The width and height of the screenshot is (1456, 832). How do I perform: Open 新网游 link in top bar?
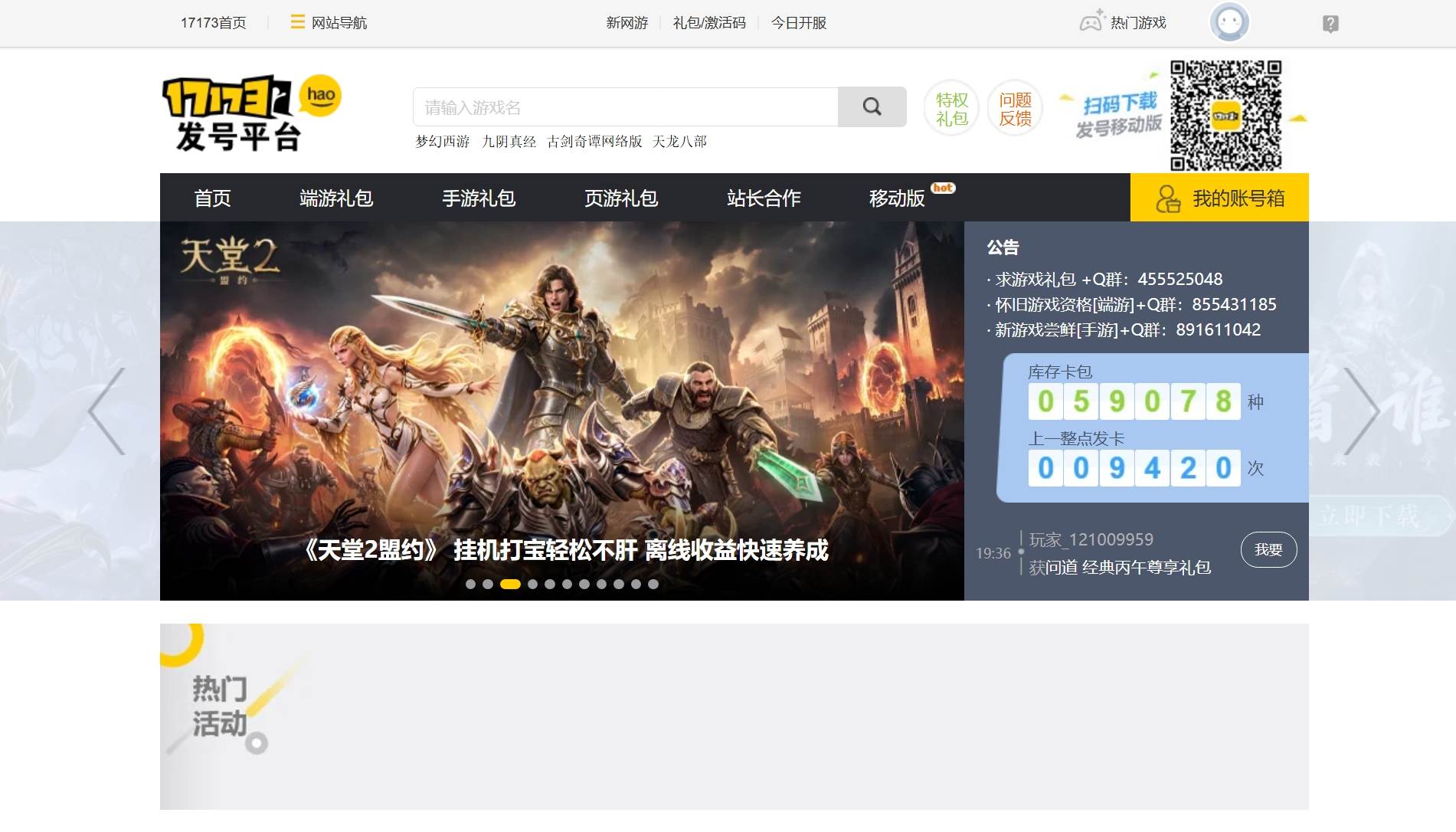point(627,22)
